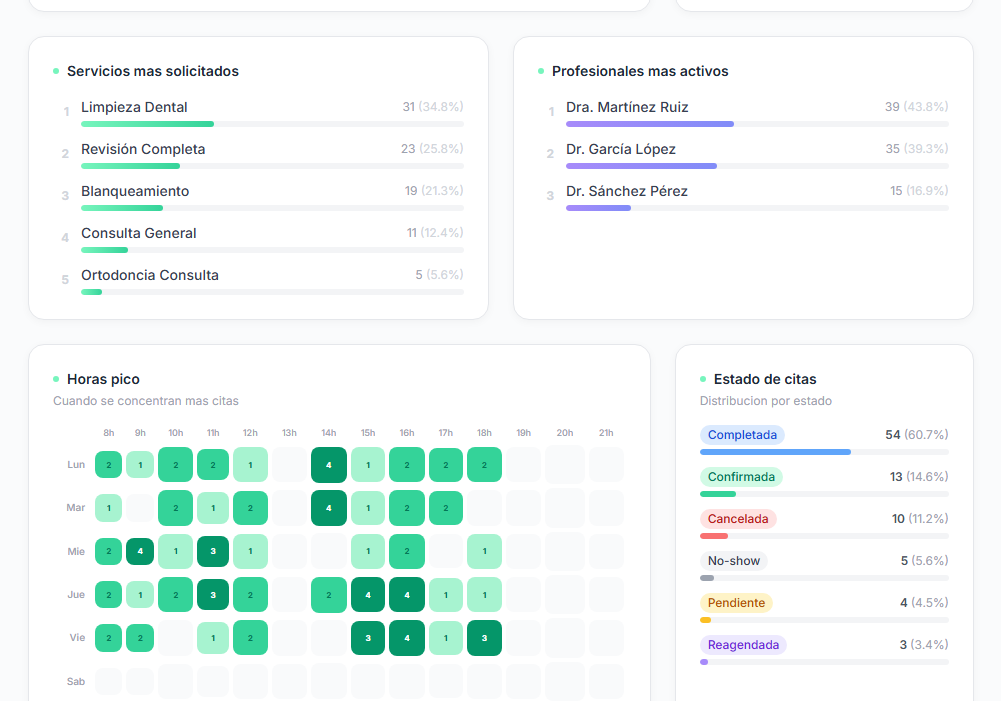Click the Pendiente status badge

(x=736, y=603)
